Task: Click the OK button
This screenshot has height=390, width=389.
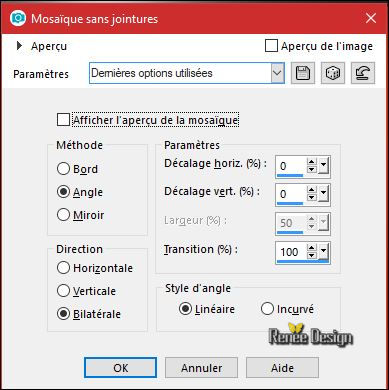Action: click(120, 368)
